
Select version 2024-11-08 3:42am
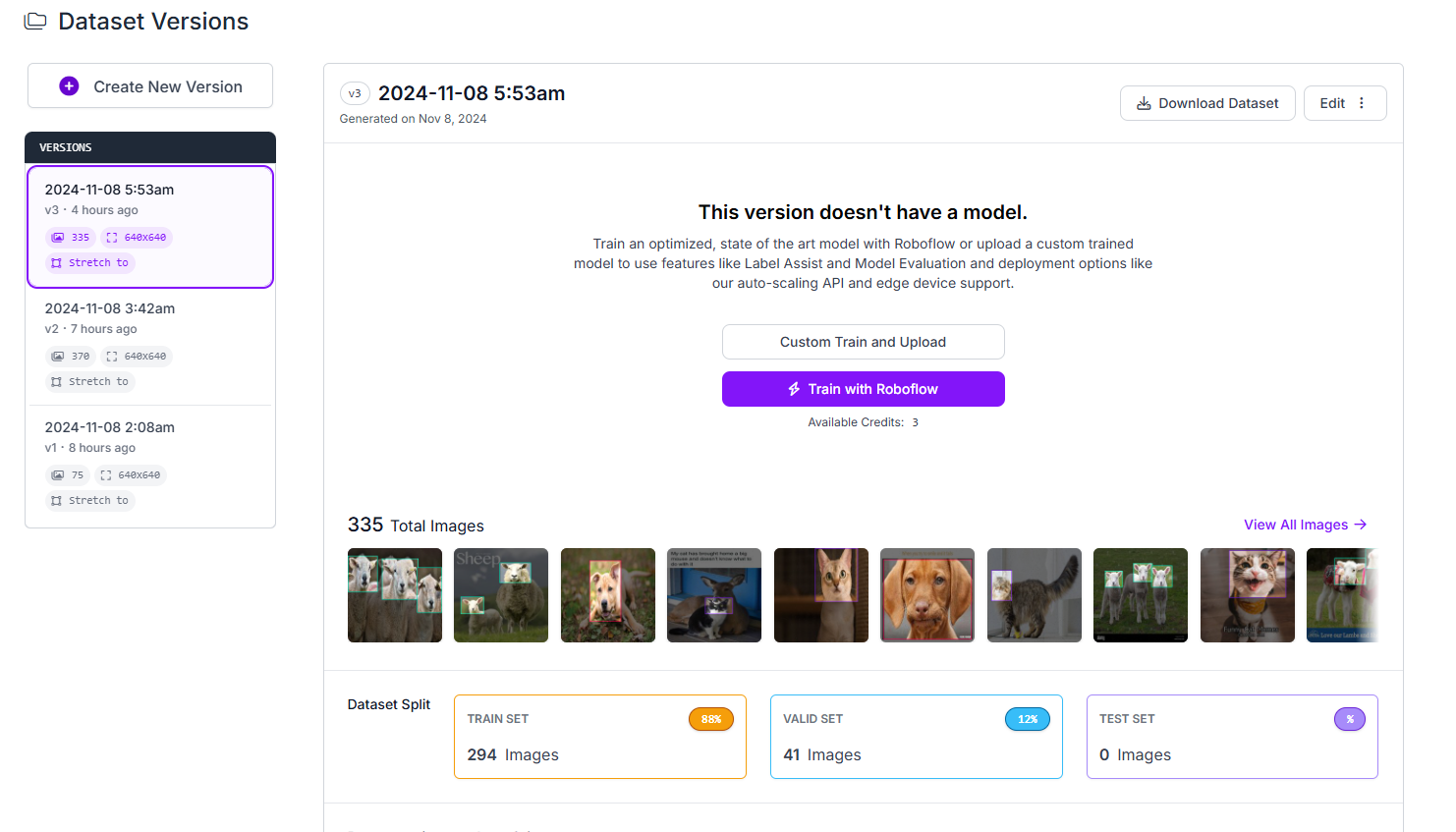(x=150, y=346)
